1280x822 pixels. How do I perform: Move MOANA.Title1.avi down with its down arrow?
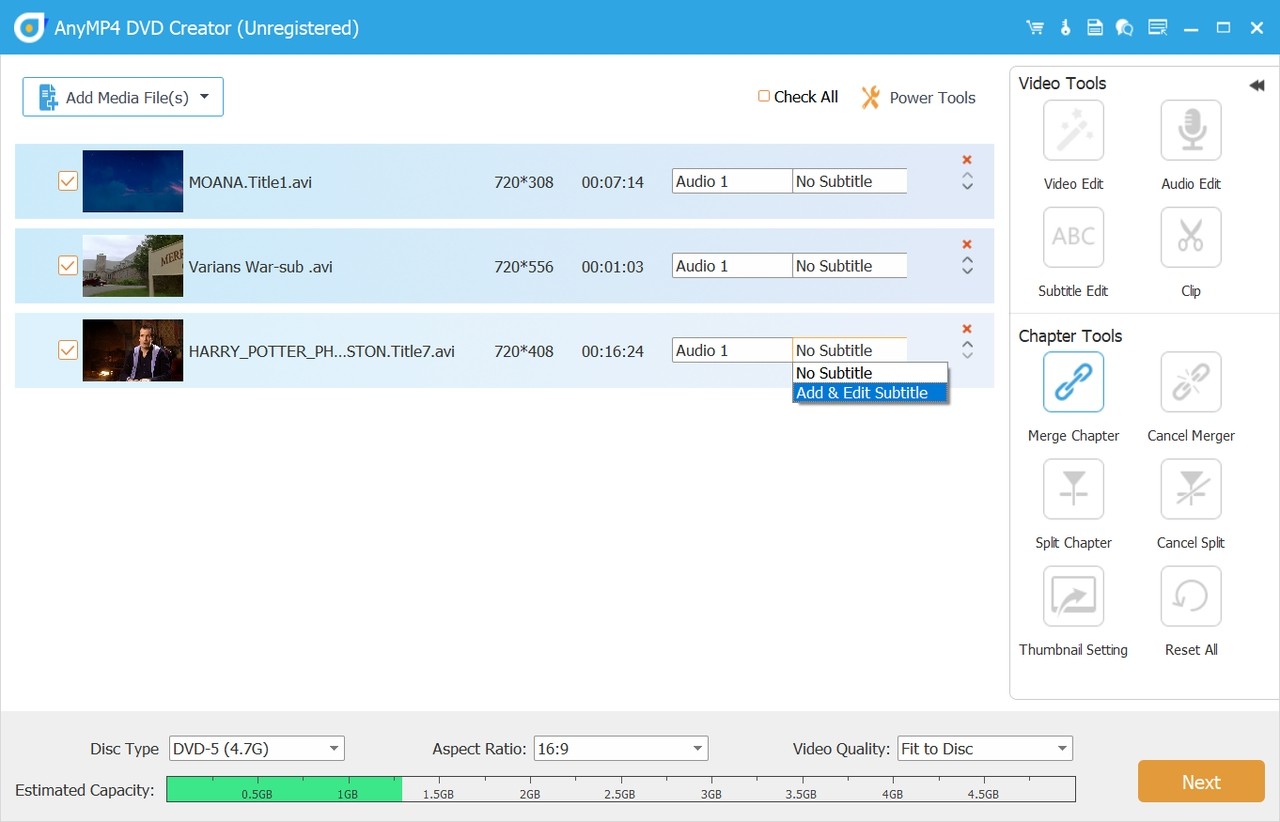click(x=967, y=186)
